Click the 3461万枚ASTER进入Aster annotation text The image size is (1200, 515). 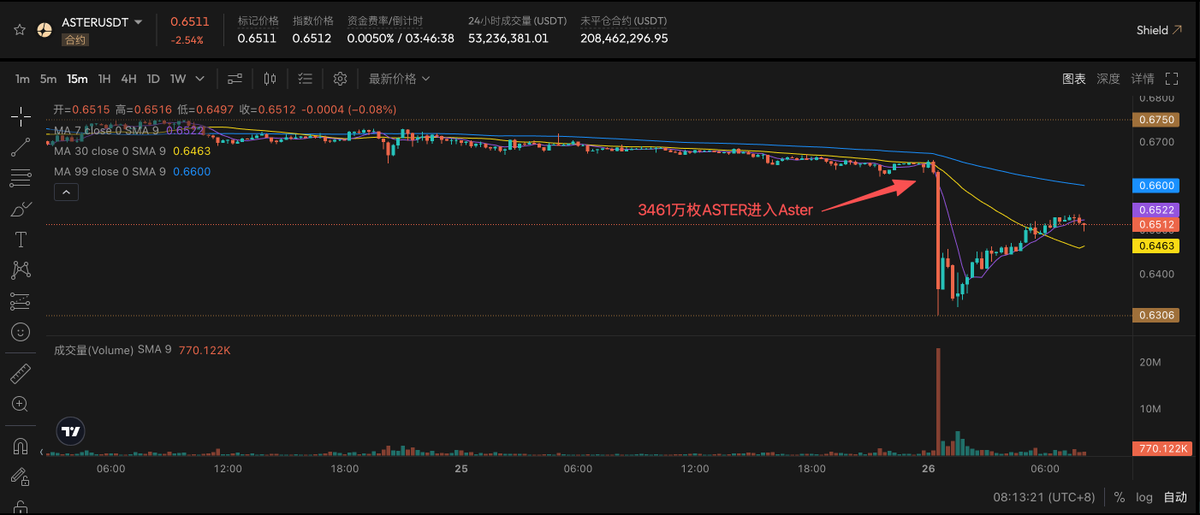(725, 210)
